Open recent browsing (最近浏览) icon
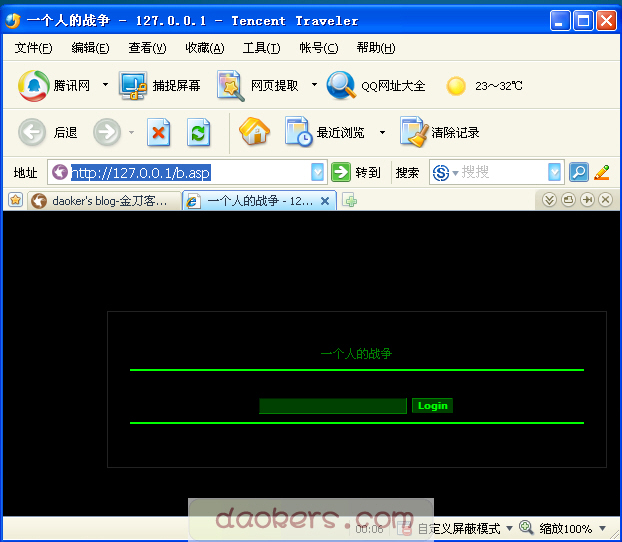The width and height of the screenshot is (622, 542). point(299,131)
